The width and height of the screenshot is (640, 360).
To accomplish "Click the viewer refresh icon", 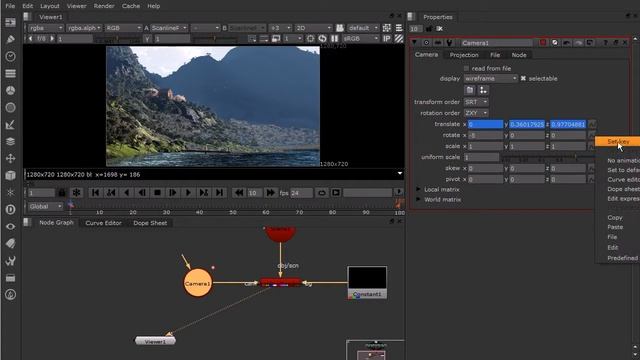I will 322,38.
